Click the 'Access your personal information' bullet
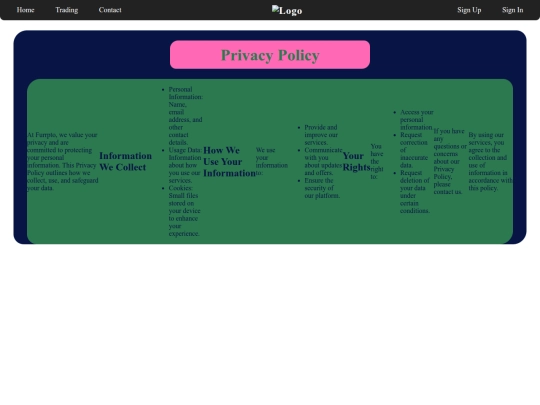This screenshot has height=405, width=540. coord(416,120)
